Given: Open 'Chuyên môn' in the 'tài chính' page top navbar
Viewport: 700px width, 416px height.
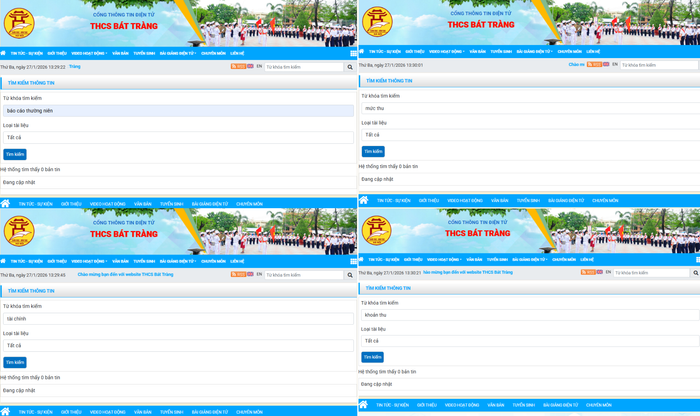Looking at the screenshot, I should [213, 261].
